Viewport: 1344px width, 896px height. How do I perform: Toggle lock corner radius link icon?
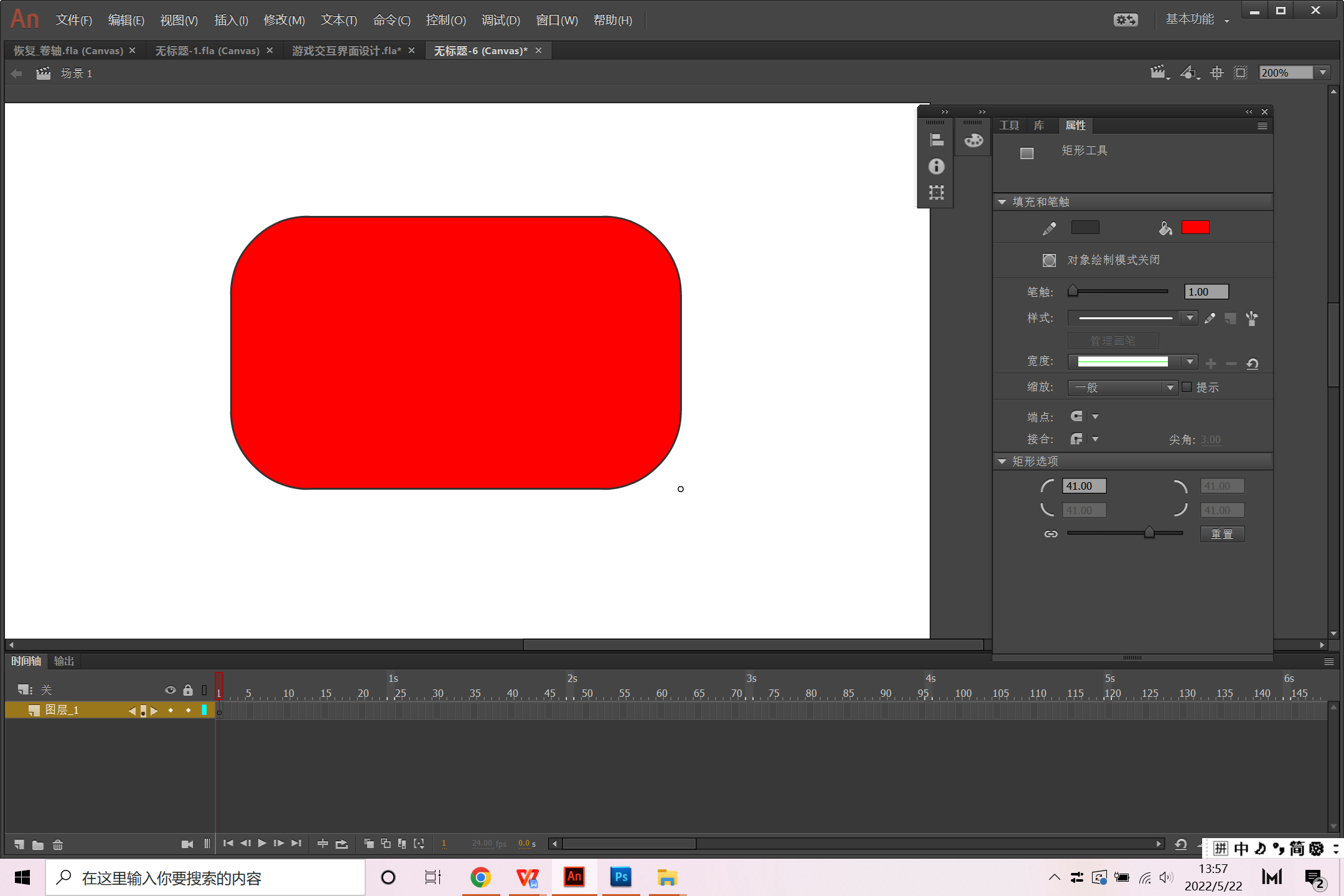coord(1051,534)
